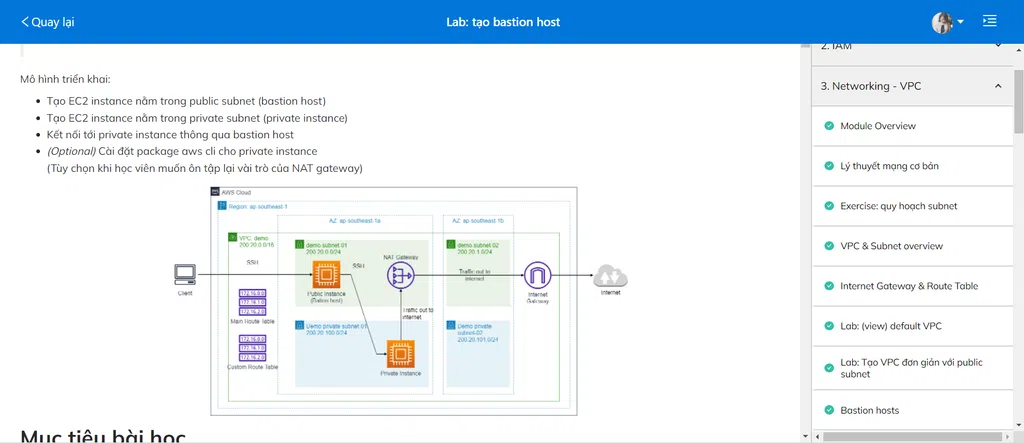
Task: Click the Main Route Table icon
Action: (x=252, y=303)
